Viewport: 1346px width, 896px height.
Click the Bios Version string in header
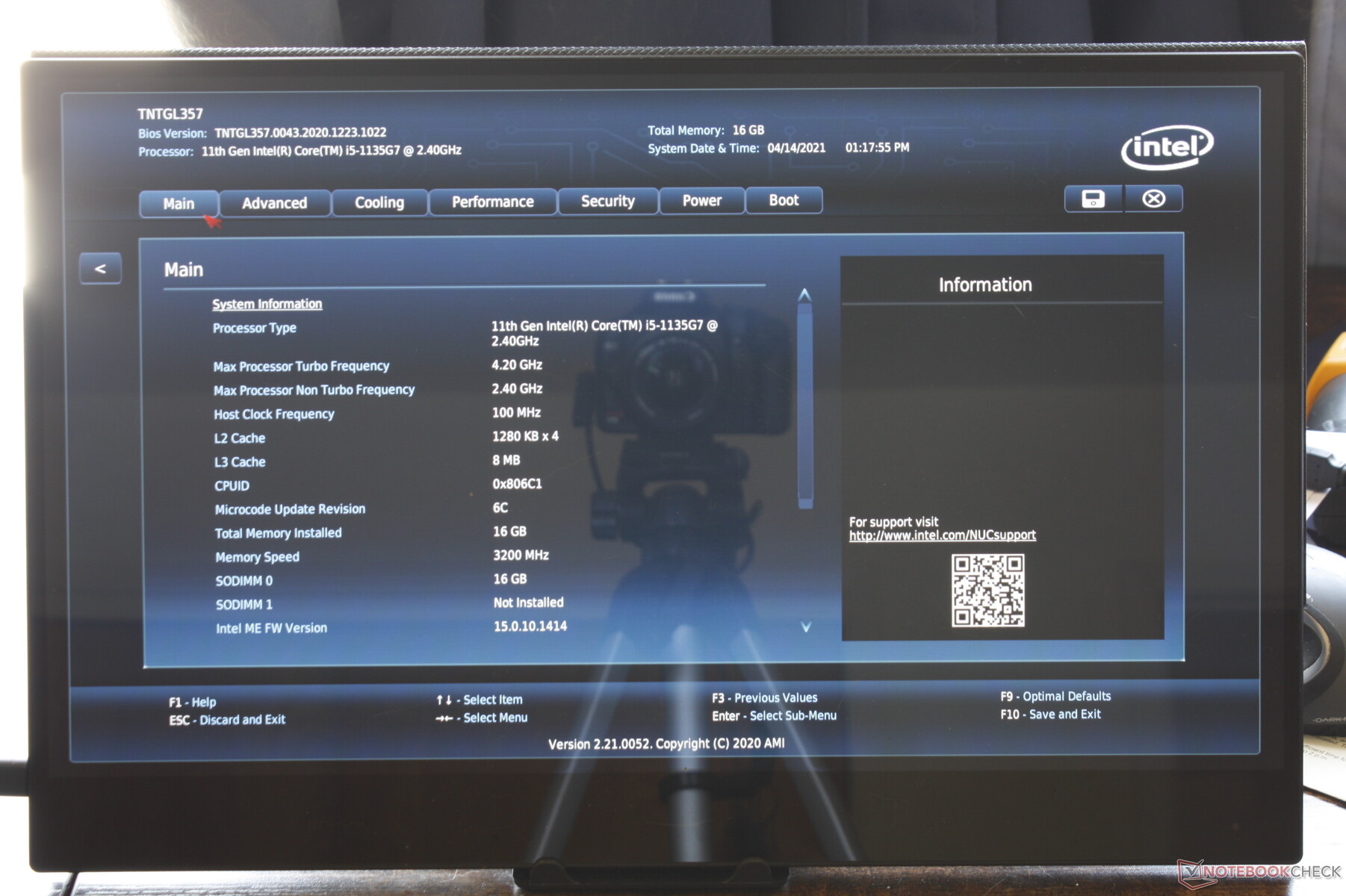point(300,133)
